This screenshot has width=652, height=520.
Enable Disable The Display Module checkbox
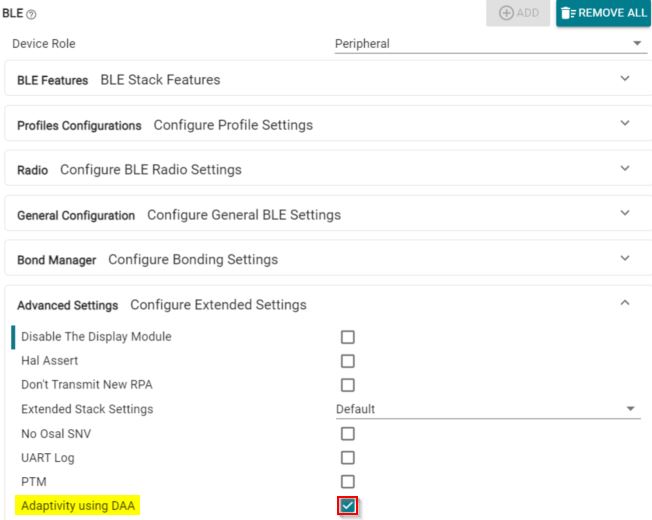[348, 337]
